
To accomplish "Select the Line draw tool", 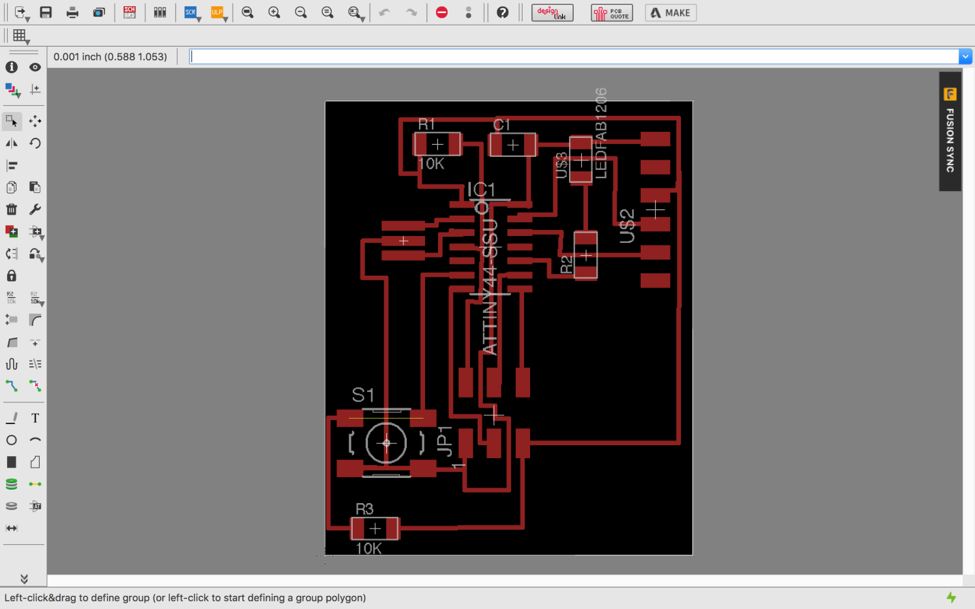I will pos(11,418).
